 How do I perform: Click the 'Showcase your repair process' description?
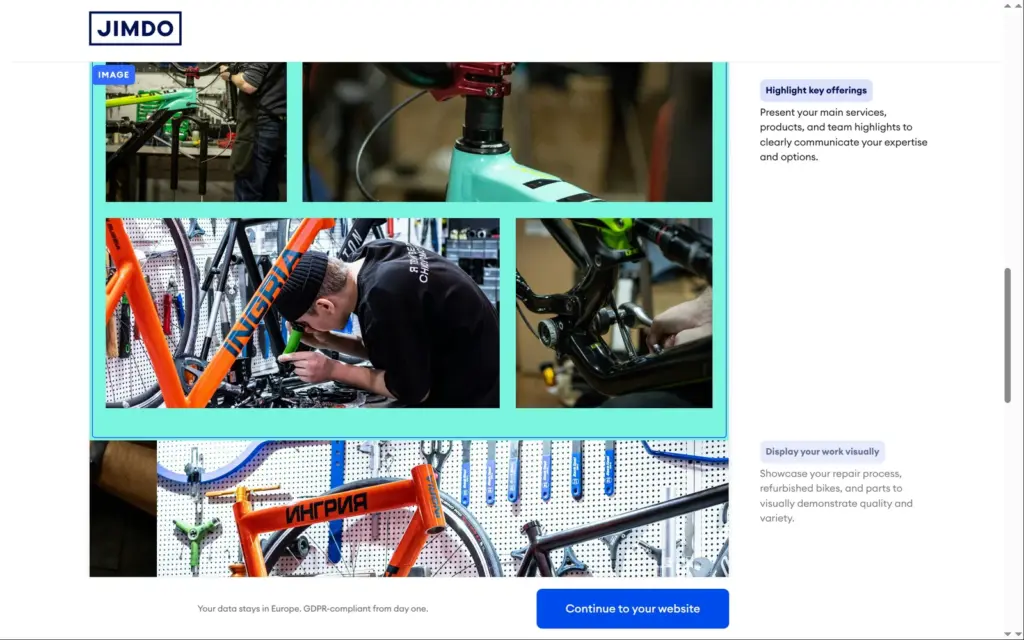click(836, 496)
